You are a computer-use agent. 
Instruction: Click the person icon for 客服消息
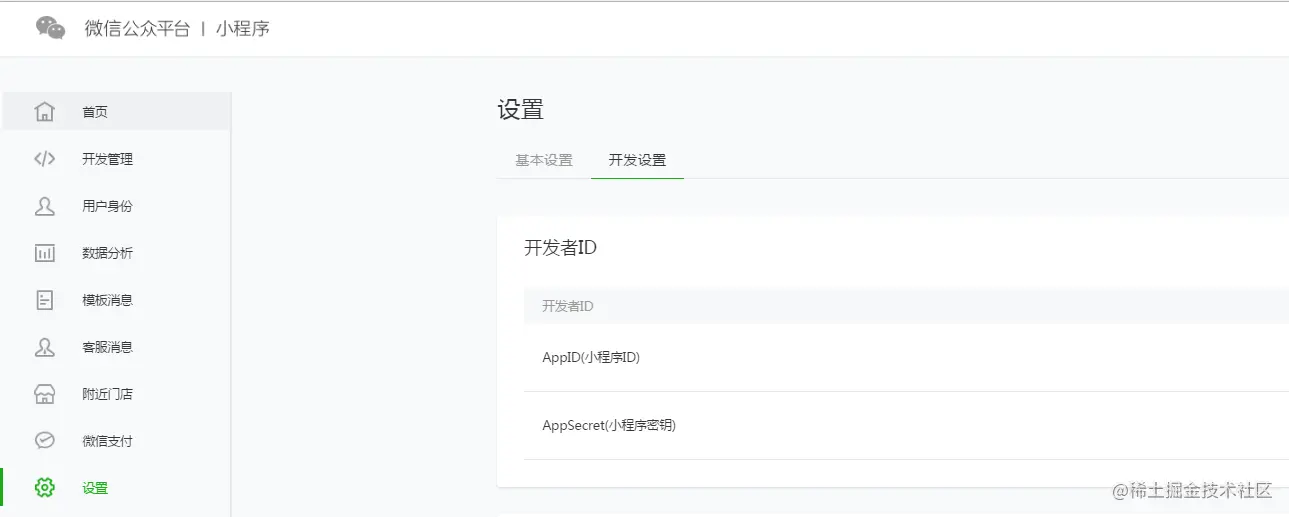[x=44, y=347]
